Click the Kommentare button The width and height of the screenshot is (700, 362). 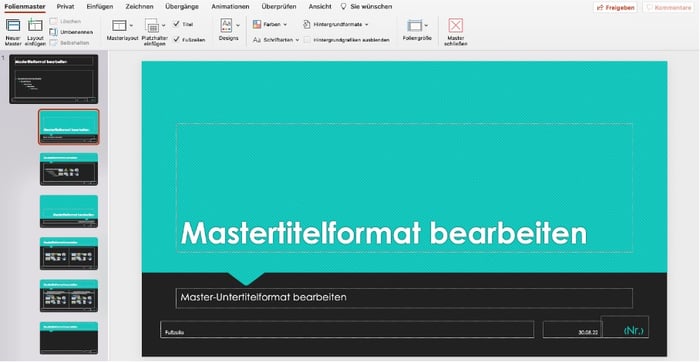point(668,8)
